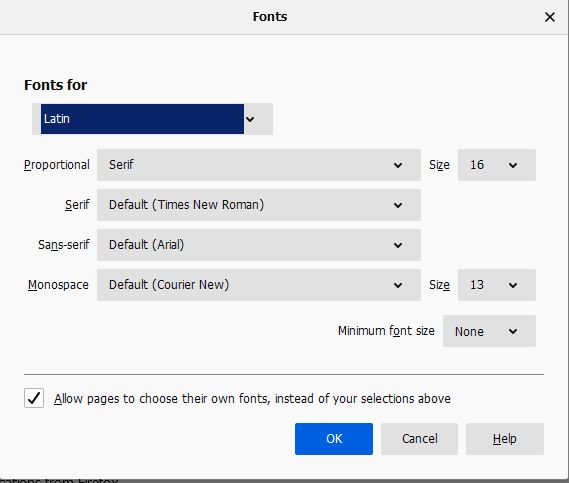Click the Cancel button

pyautogui.click(x=419, y=439)
